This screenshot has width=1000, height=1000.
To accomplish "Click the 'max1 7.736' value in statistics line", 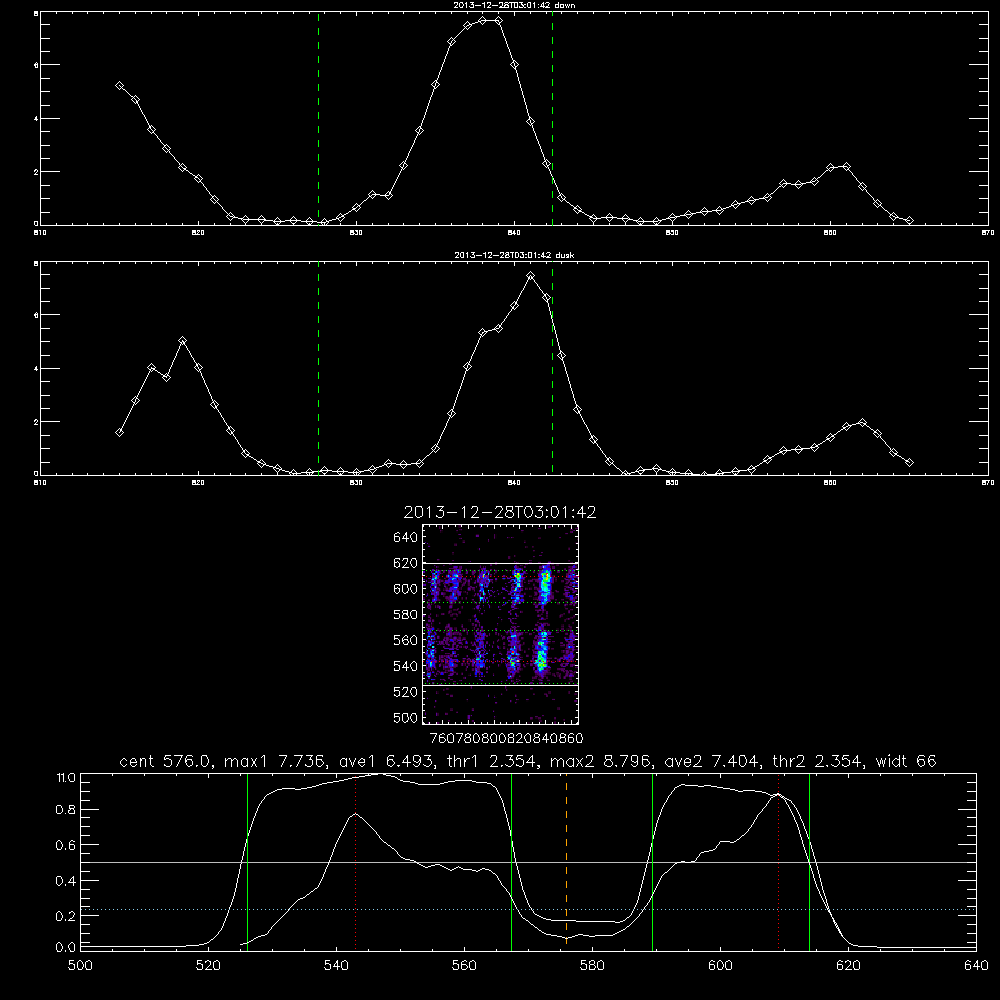I will pyautogui.click(x=275, y=761).
